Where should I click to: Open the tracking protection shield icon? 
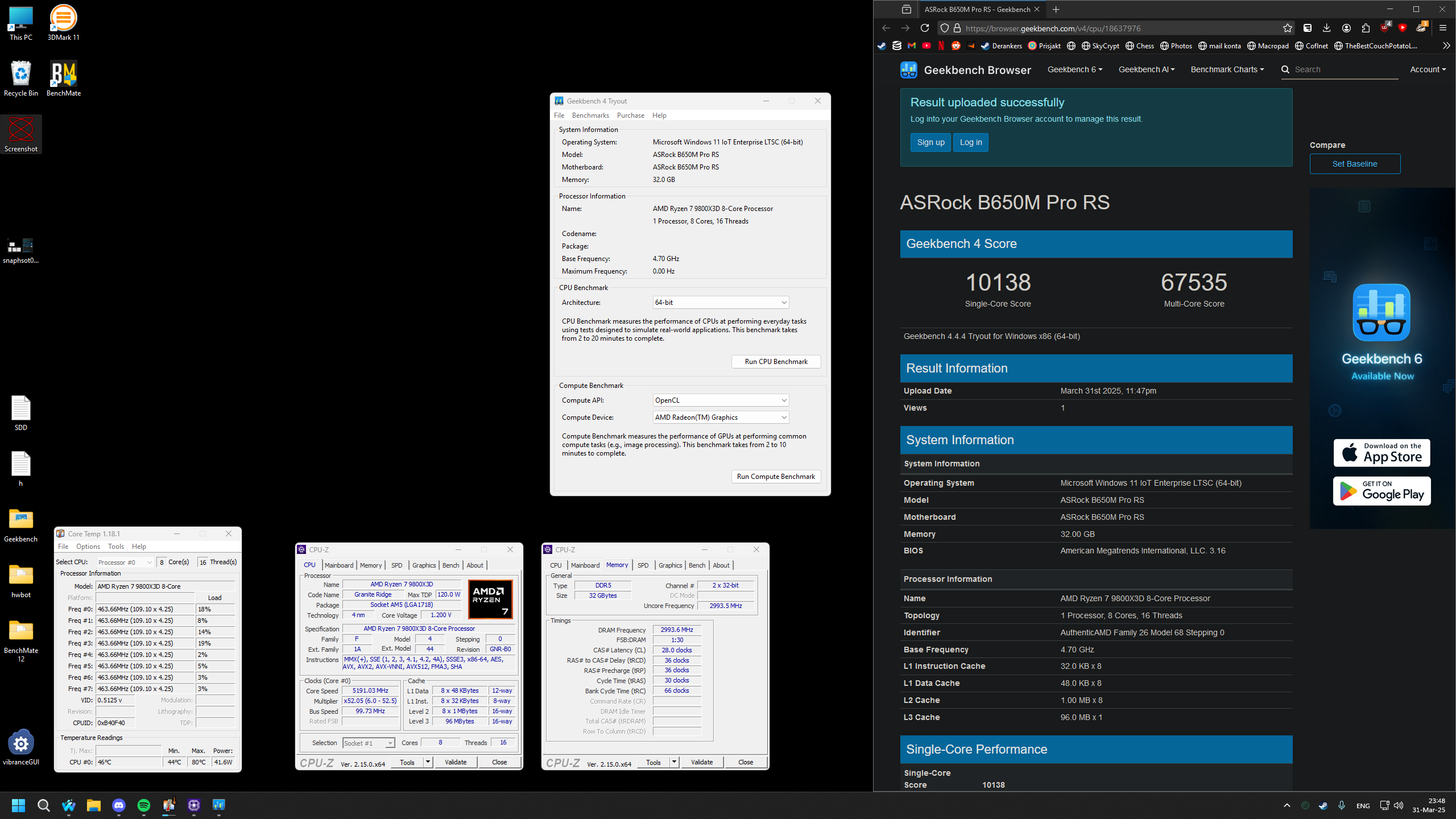tap(945, 28)
